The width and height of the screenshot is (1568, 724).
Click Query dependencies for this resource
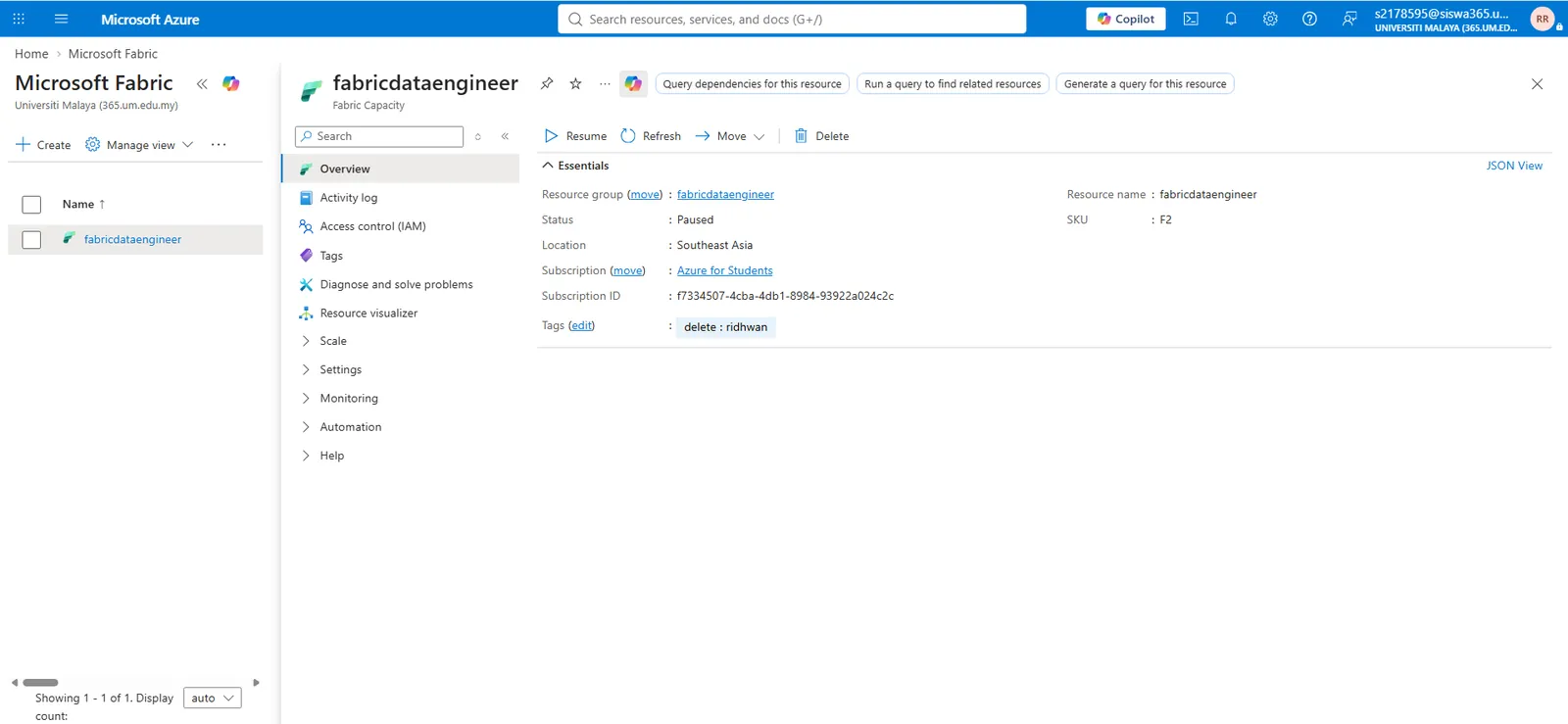752,83
